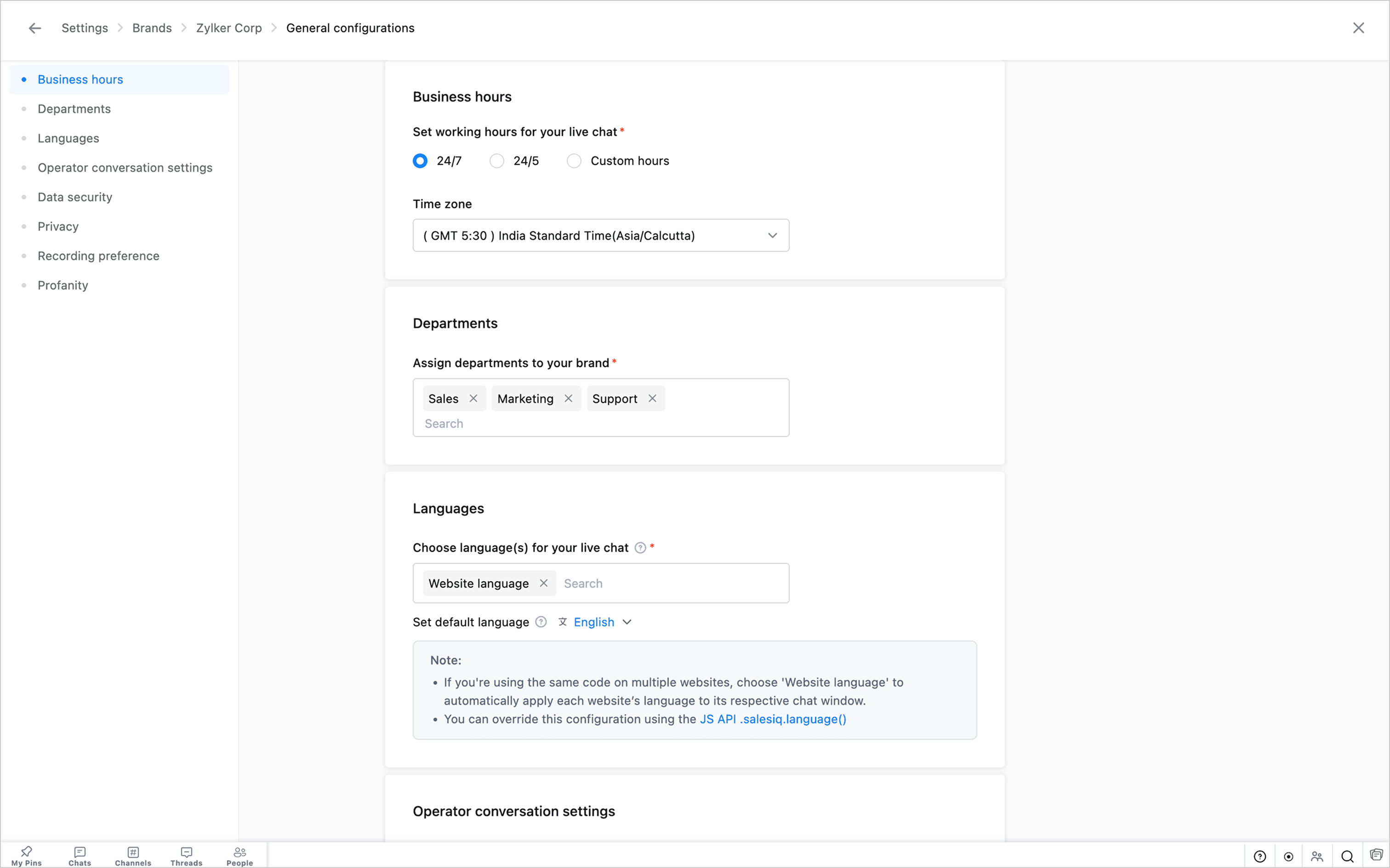This screenshot has width=1390, height=868.
Task: Click the search magnifier icon at bottom right
Action: (1347, 856)
